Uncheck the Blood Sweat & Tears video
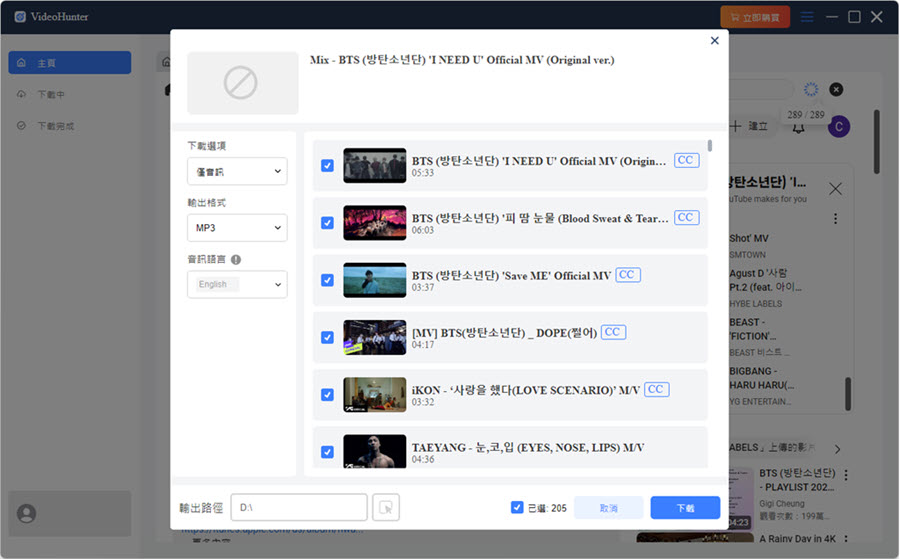900x559 pixels. pos(327,223)
